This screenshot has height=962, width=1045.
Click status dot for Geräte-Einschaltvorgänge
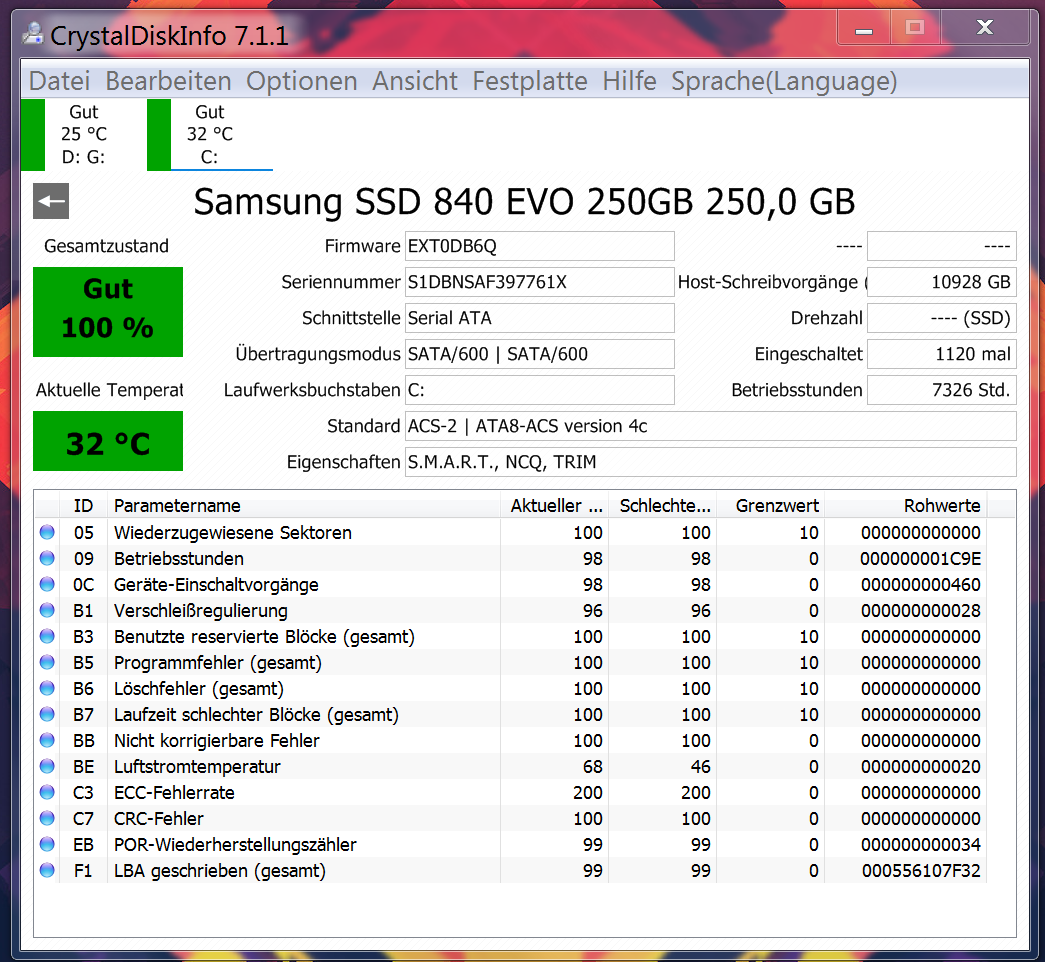47,584
